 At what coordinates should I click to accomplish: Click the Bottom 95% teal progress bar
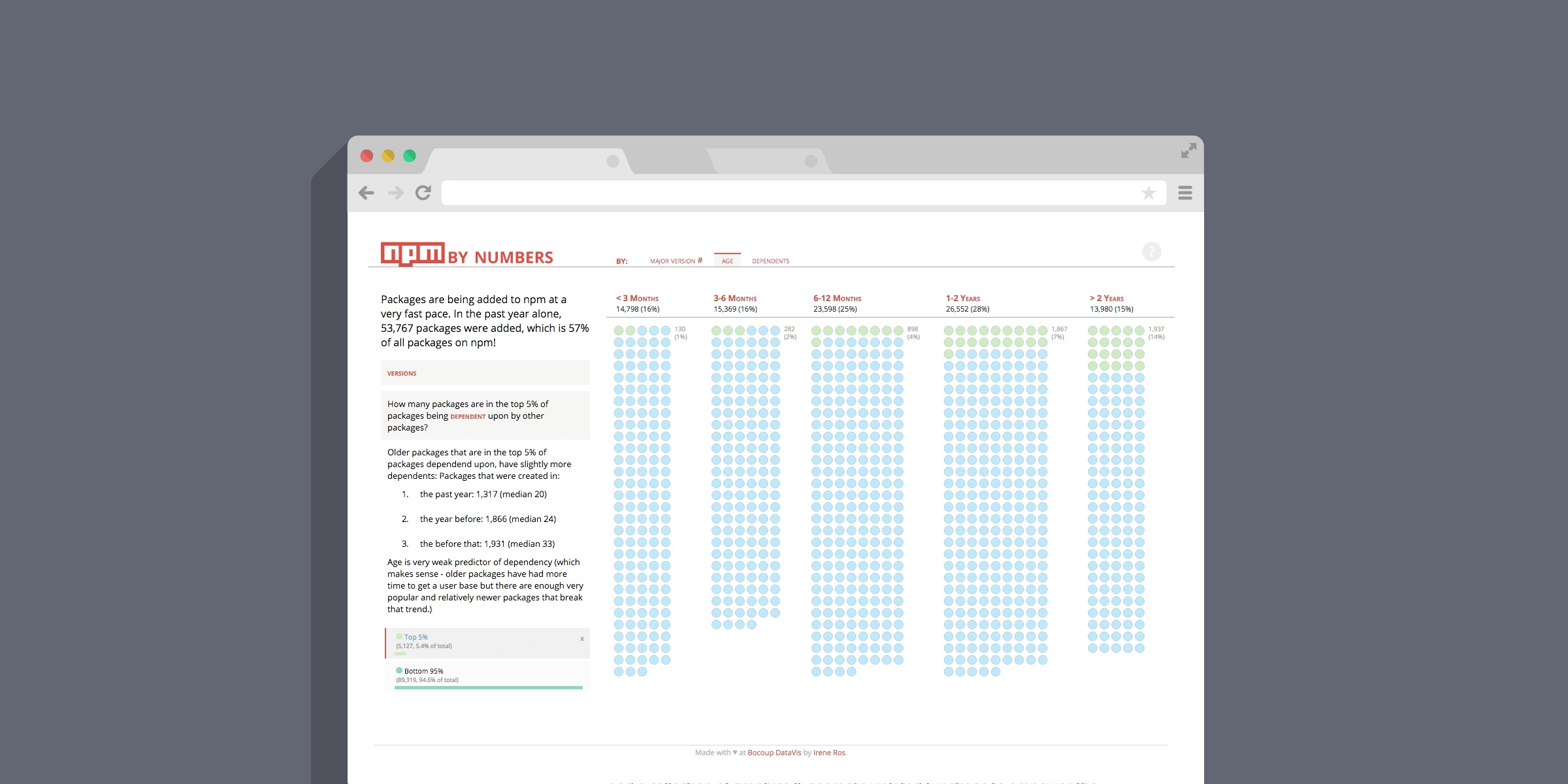click(488, 687)
